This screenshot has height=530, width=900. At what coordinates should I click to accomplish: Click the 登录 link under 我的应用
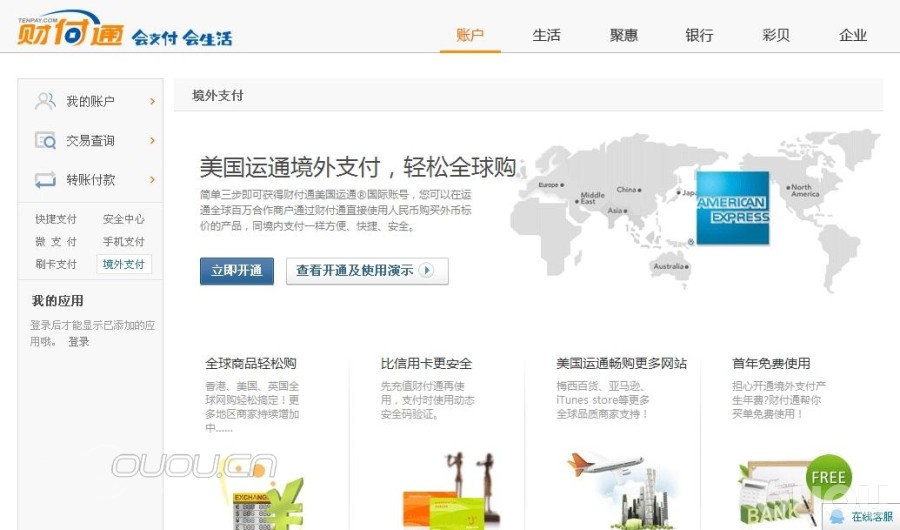[x=79, y=342]
